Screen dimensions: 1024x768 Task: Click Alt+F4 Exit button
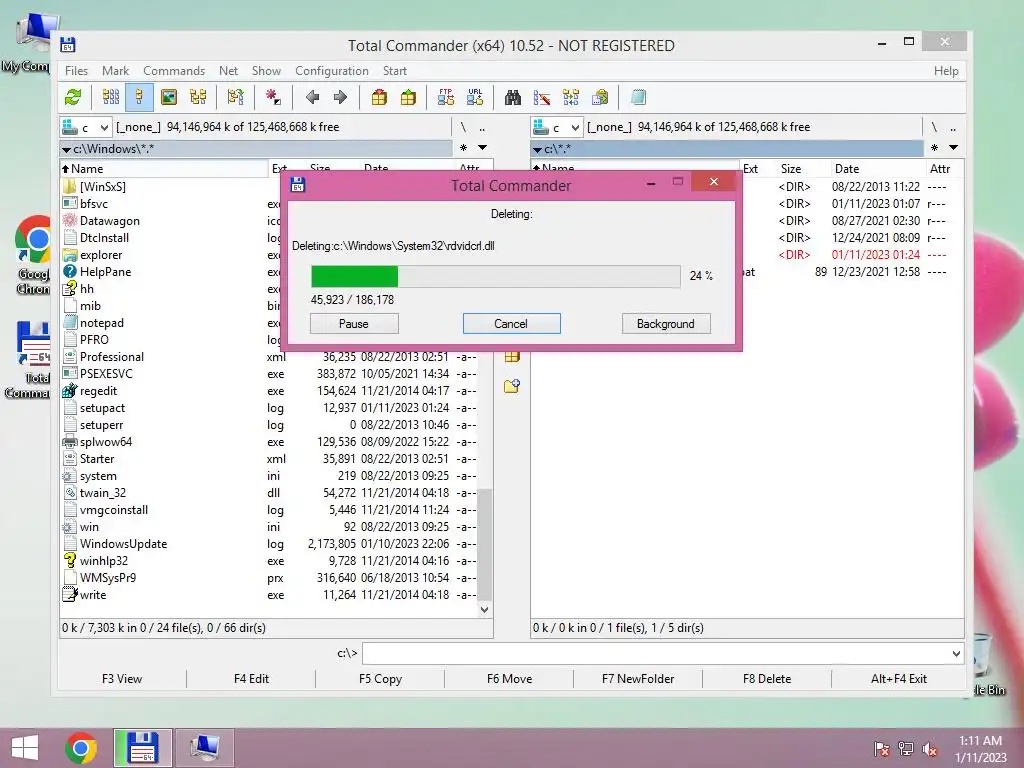pyautogui.click(x=899, y=679)
